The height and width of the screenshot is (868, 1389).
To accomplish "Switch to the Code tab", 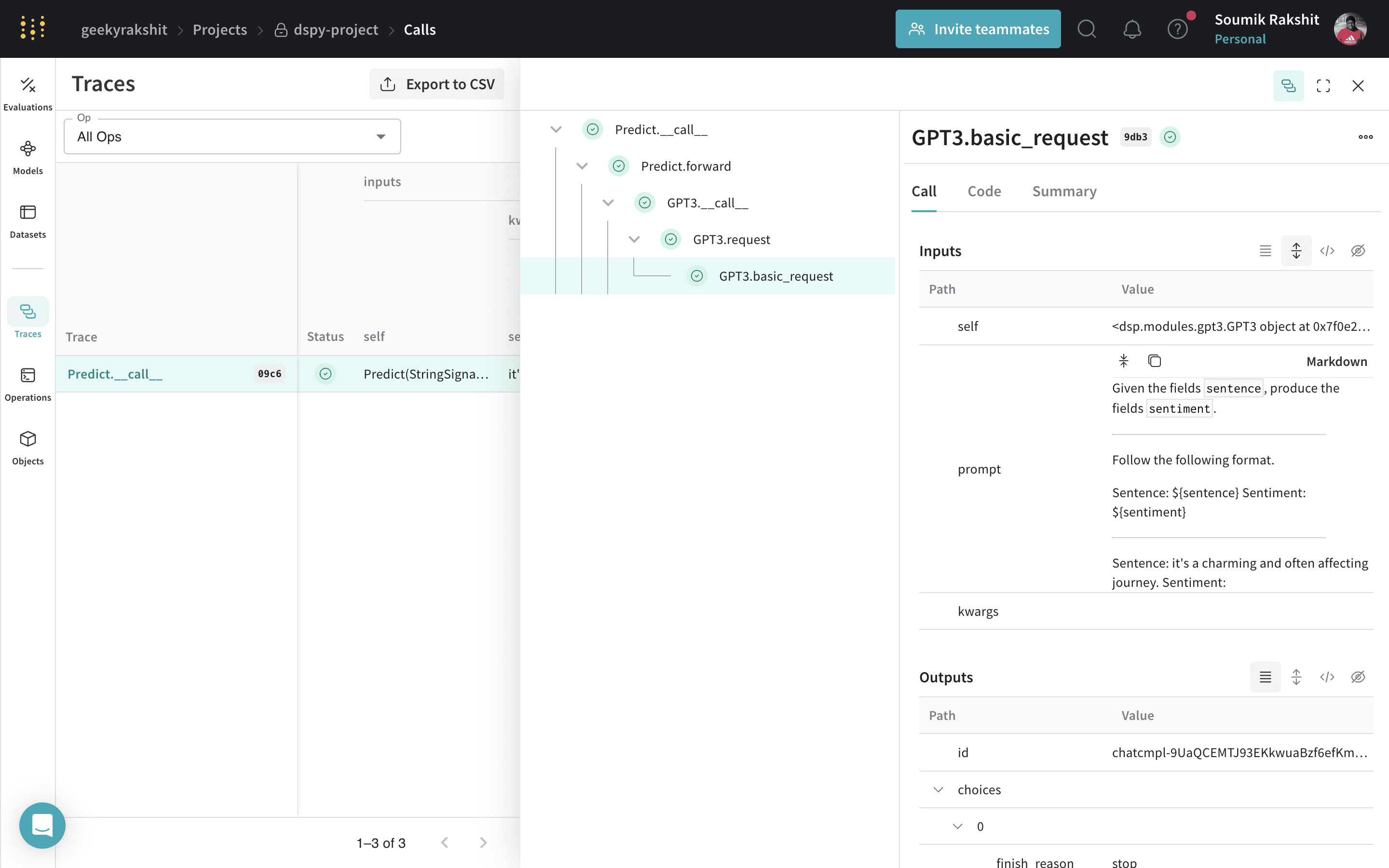I will (984, 191).
